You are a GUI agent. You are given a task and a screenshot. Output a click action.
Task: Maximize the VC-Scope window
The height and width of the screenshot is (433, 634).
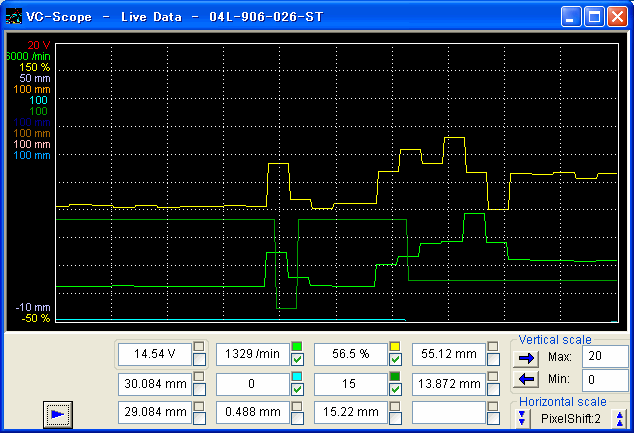coord(594,17)
